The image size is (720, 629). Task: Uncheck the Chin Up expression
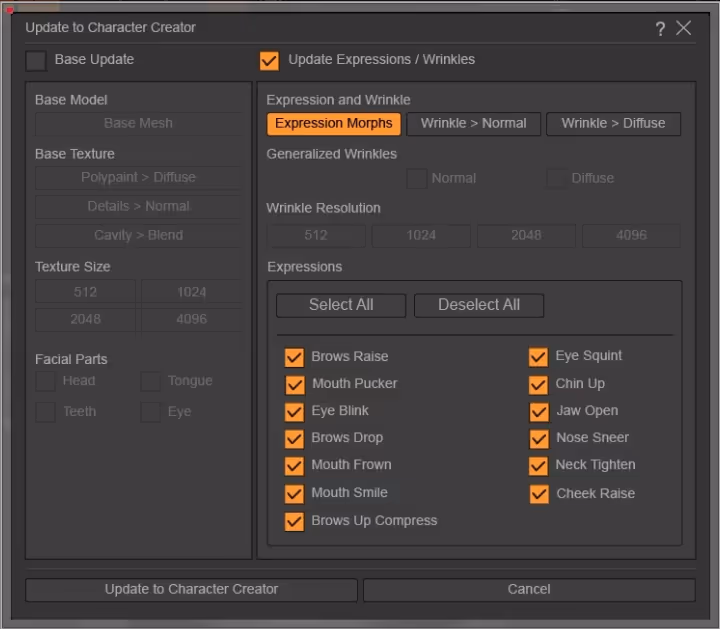tap(538, 385)
